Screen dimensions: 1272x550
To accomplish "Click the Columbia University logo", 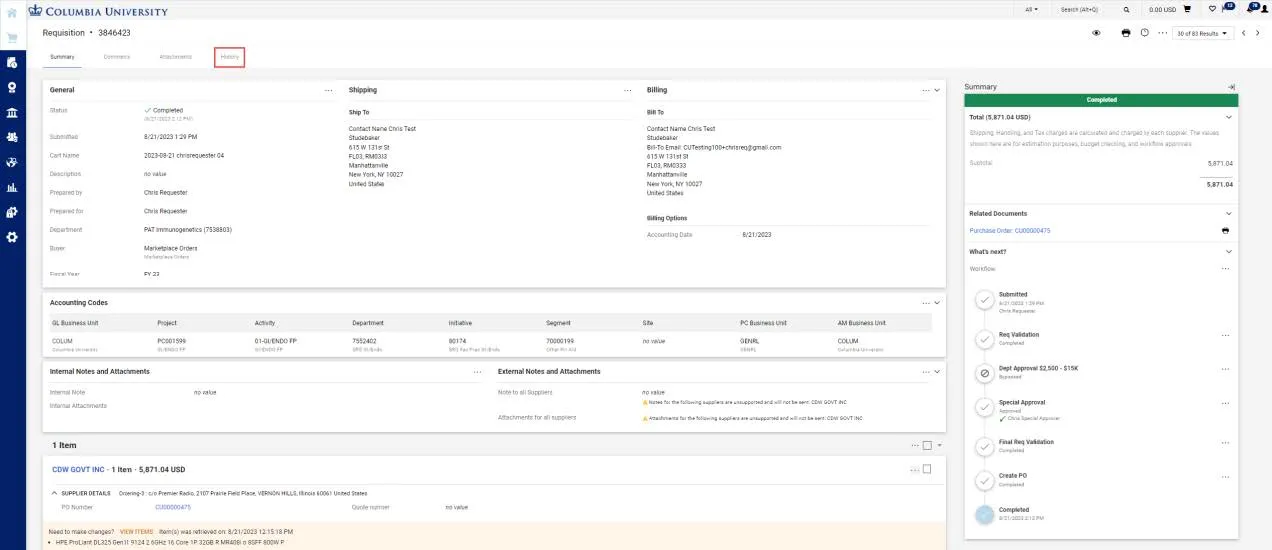I will coord(98,10).
